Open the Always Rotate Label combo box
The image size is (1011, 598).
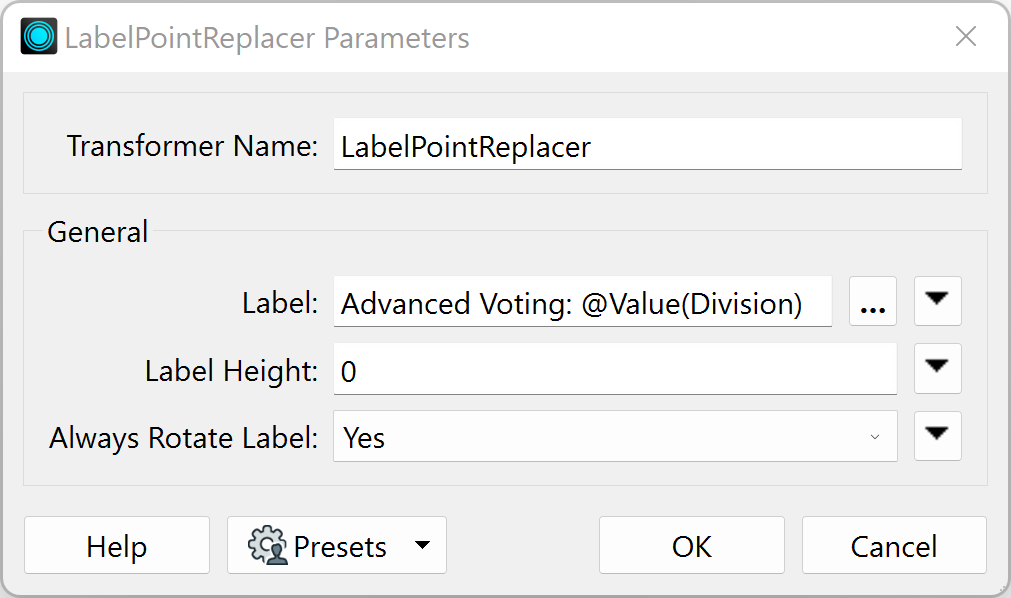click(x=615, y=437)
